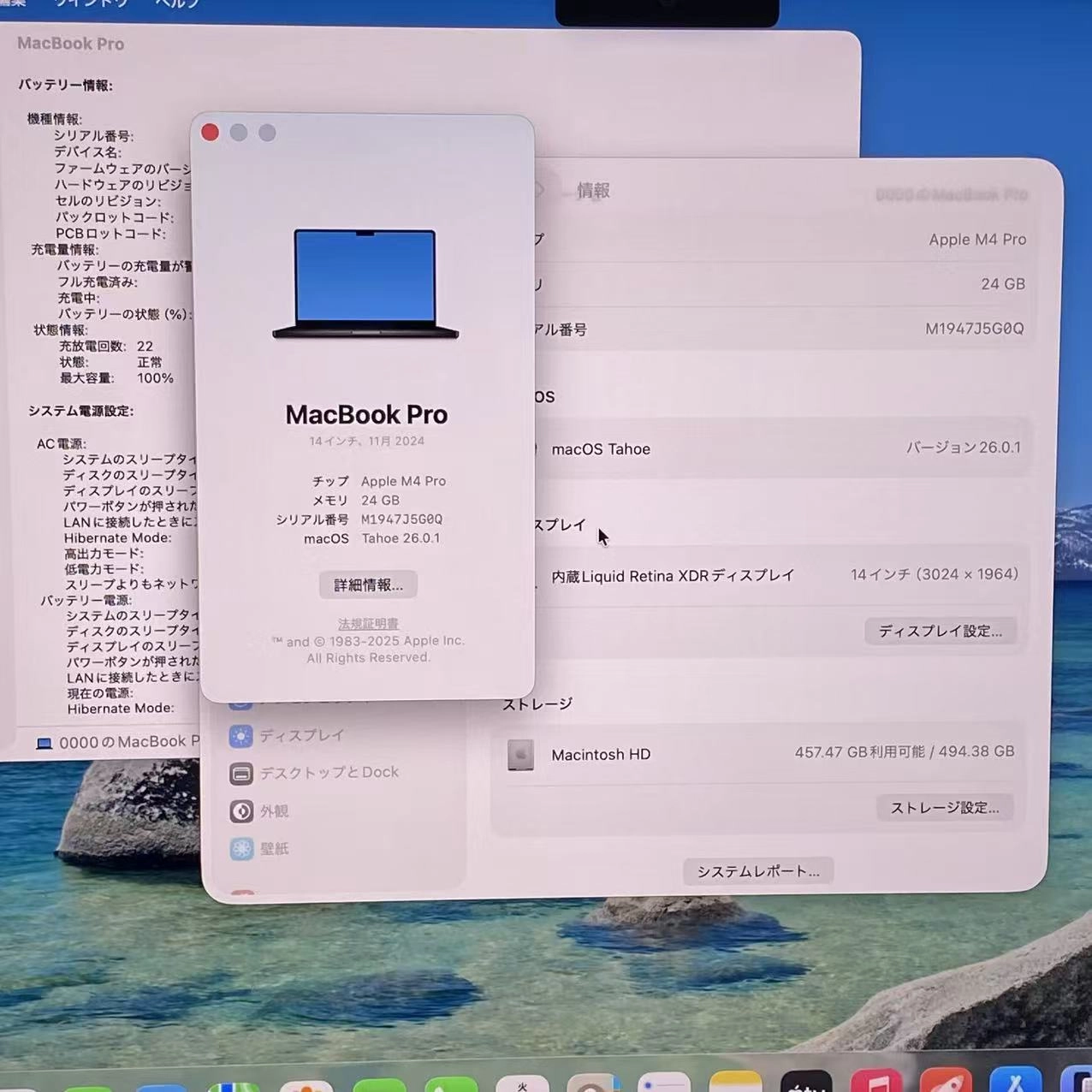Click the 充電量情報: label
1092x1092 pixels.
click(x=65, y=250)
